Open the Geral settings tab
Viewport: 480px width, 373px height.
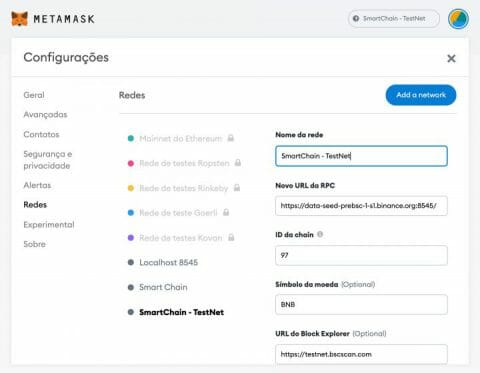tap(34, 95)
